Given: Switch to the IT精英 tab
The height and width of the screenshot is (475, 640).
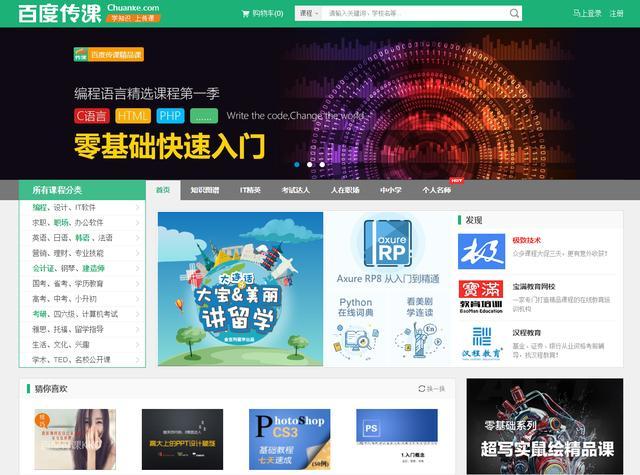Looking at the screenshot, I should click(x=250, y=190).
